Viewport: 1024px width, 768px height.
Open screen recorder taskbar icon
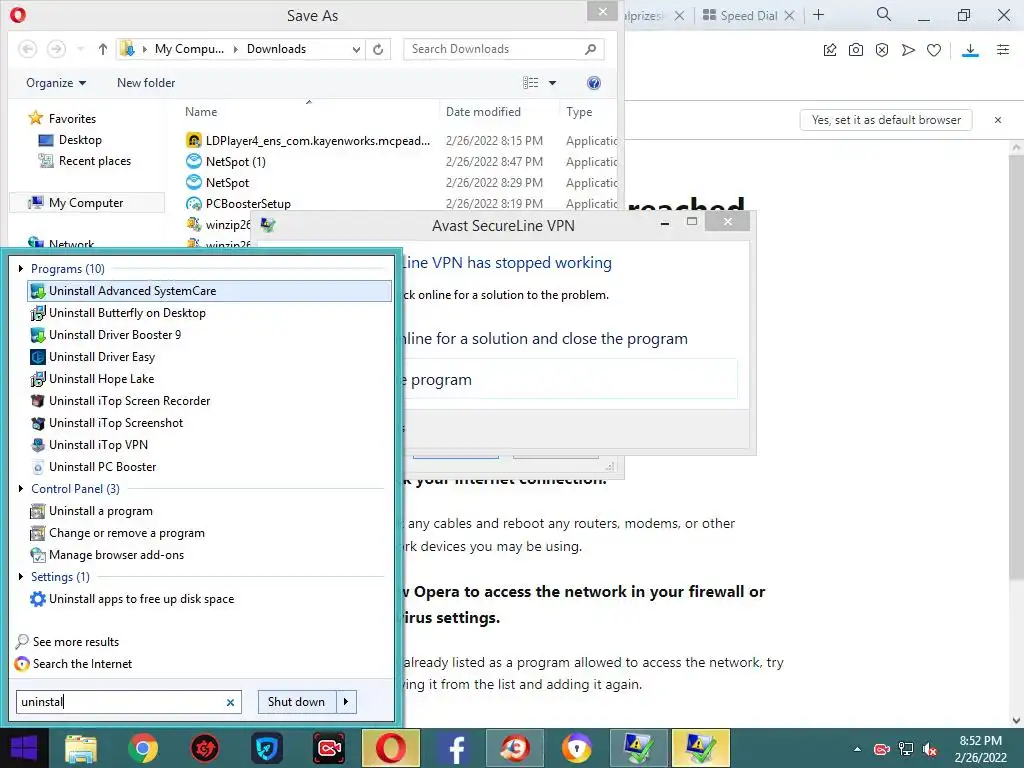click(329, 748)
